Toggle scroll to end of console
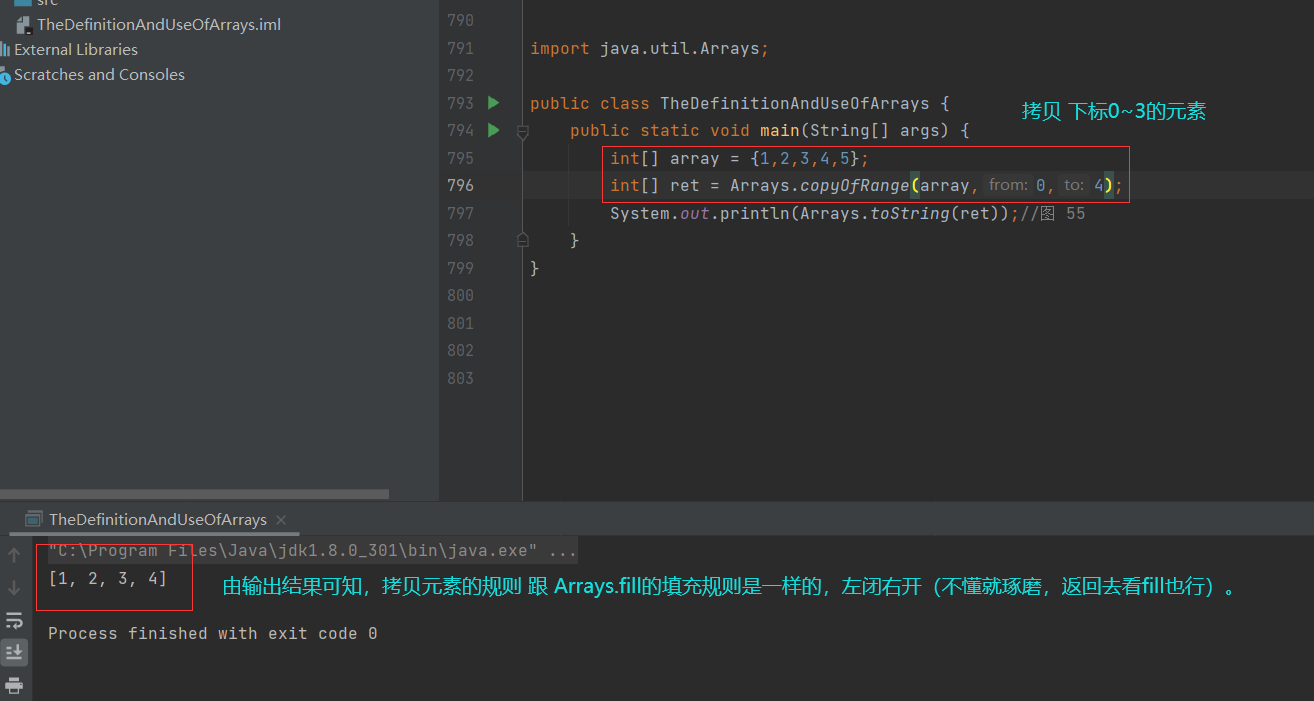Viewport: 1314px width, 701px height. [x=14, y=653]
